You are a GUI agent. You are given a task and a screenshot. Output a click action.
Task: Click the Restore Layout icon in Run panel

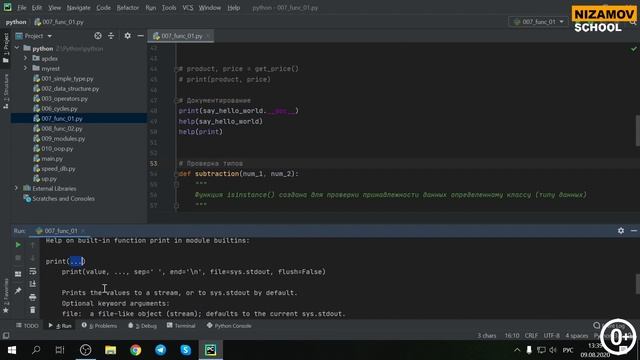[x=18, y=274]
